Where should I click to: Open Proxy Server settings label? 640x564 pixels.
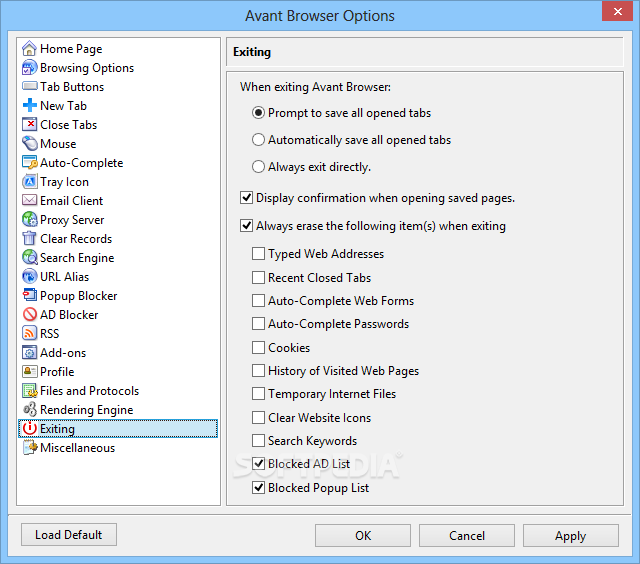(72, 220)
